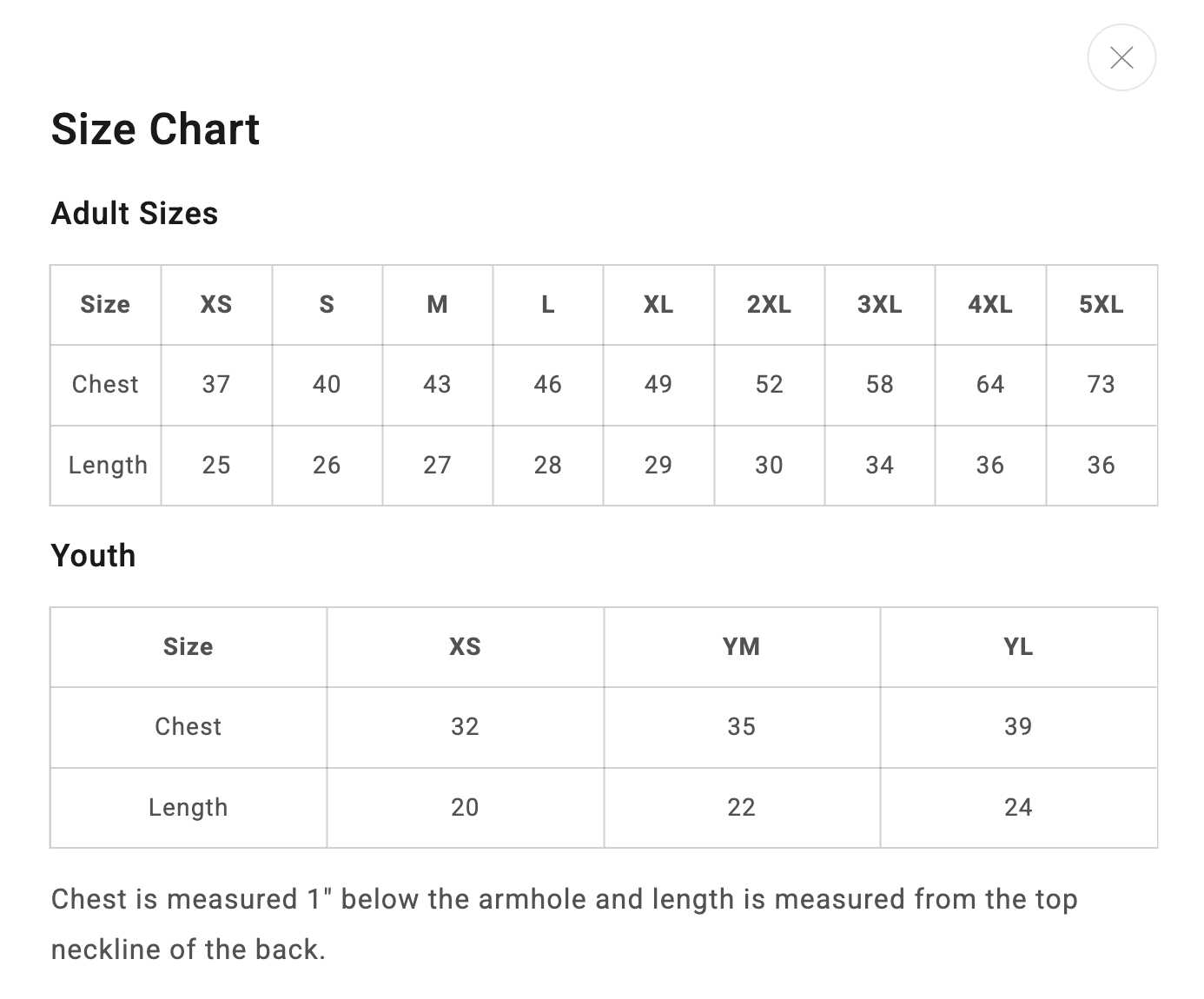
Task: Click youth chest value 35 for YM
Action: pyautogui.click(x=741, y=727)
